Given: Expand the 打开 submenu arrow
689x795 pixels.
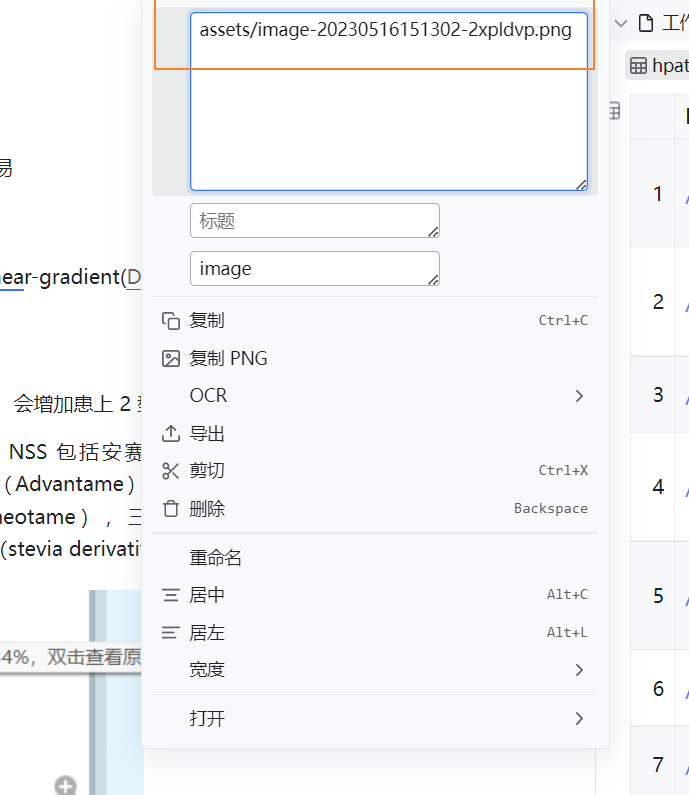Looking at the screenshot, I should pyautogui.click(x=579, y=718).
